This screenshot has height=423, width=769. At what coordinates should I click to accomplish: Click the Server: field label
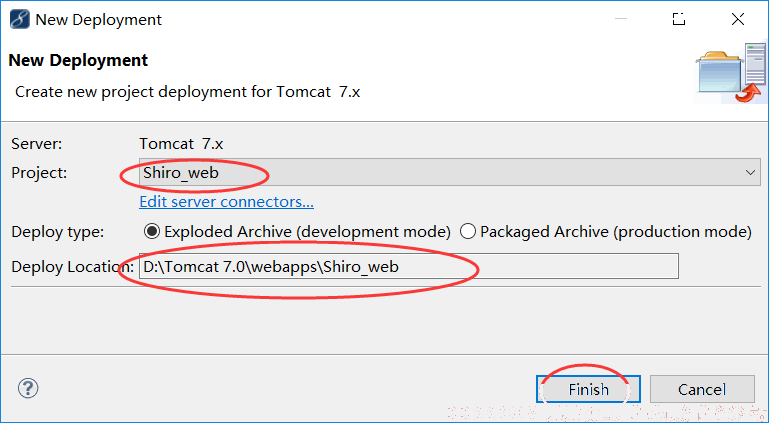pyautogui.click(x=37, y=144)
